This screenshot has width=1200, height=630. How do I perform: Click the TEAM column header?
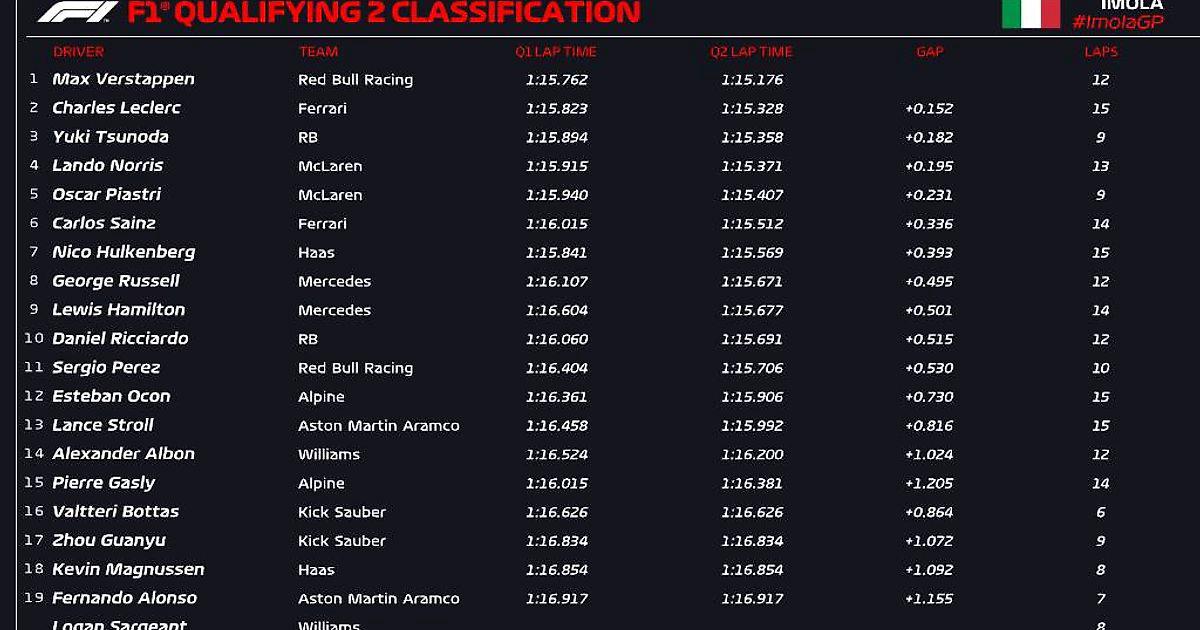coord(318,52)
